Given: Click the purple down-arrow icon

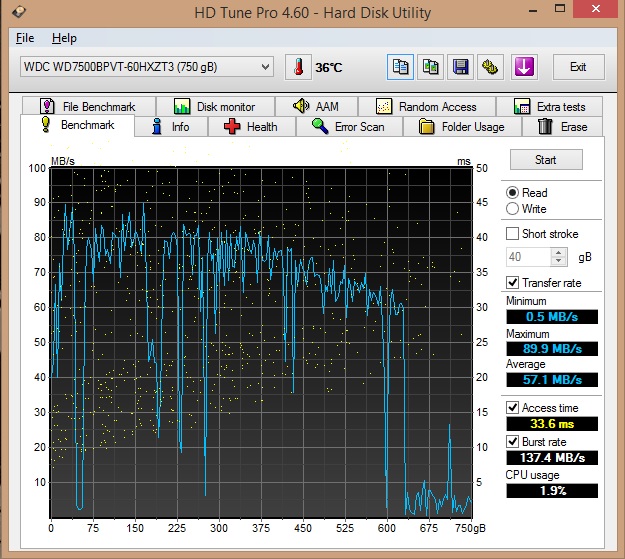Looking at the screenshot, I should (x=525, y=67).
